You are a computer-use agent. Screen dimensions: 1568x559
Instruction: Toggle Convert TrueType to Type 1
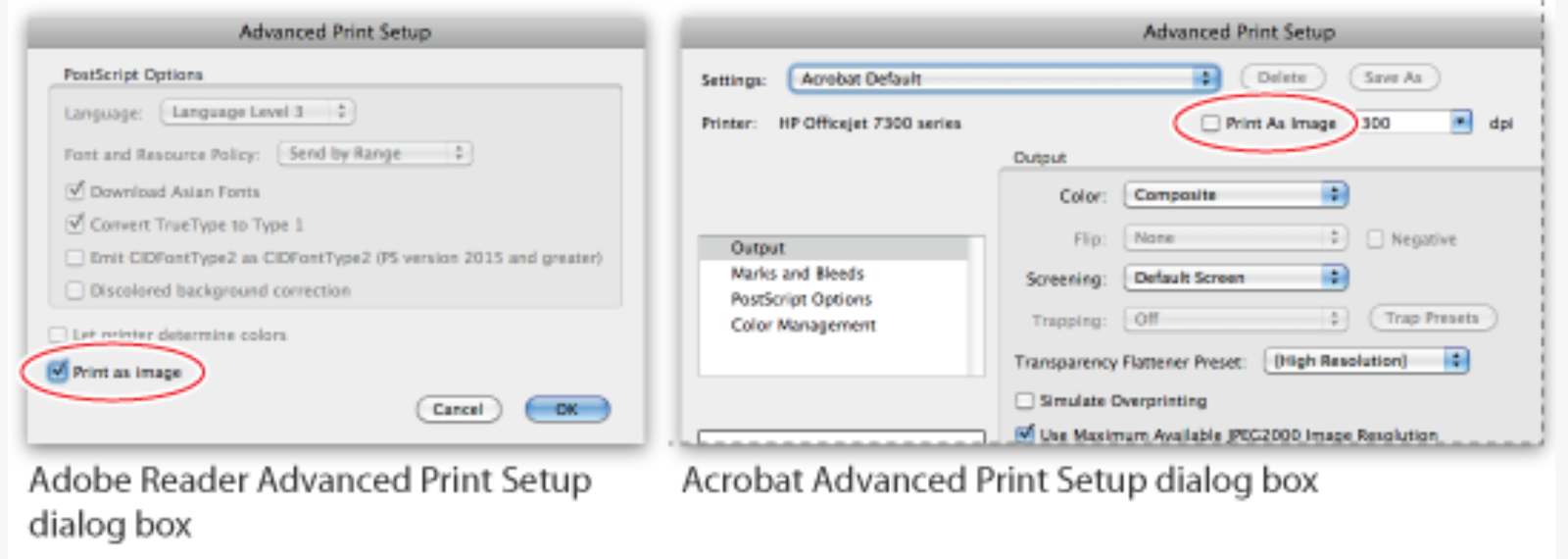pyautogui.click(x=74, y=225)
